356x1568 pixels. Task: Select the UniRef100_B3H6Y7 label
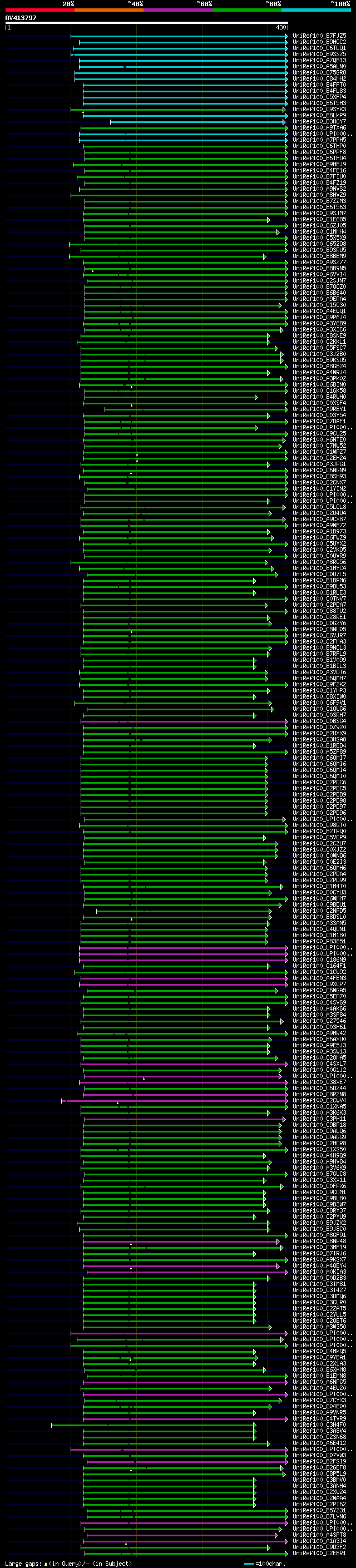319,121
